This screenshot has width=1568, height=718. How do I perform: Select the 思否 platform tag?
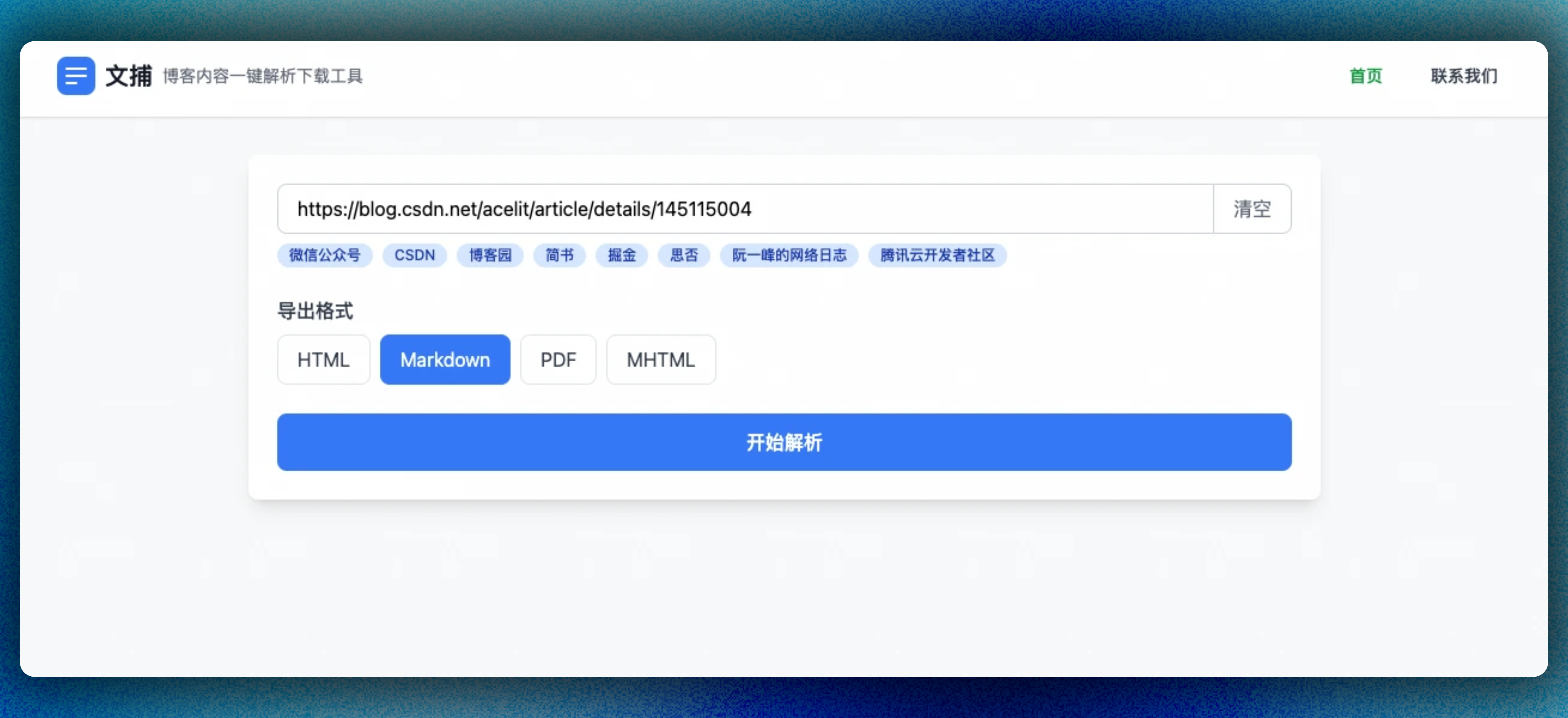(x=684, y=255)
